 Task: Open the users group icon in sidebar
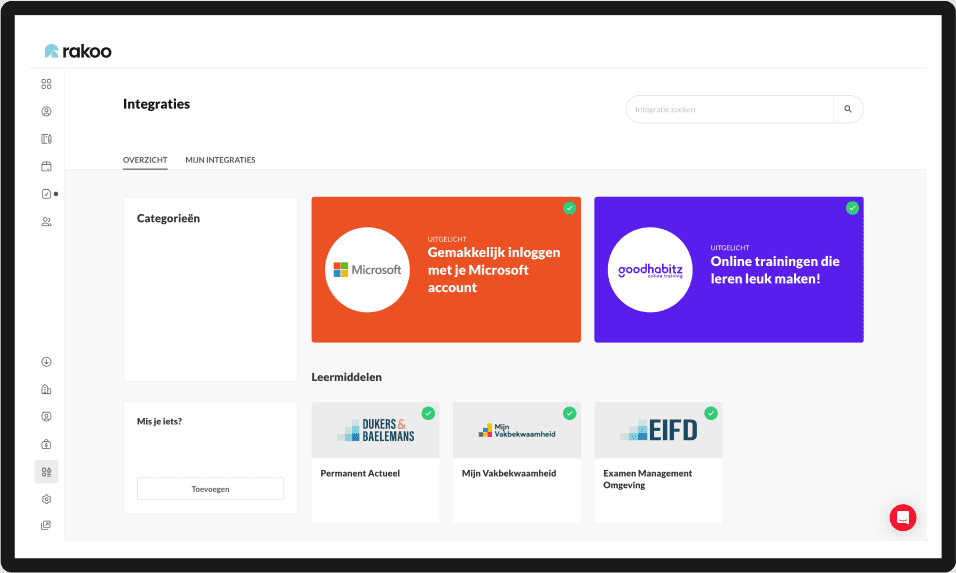click(46, 222)
